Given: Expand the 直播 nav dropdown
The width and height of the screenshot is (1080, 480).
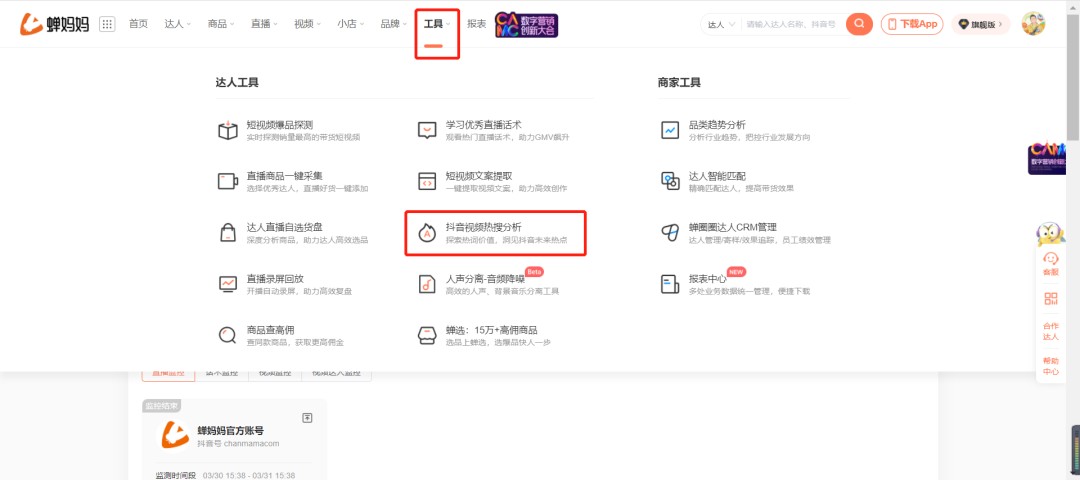Looking at the screenshot, I should (264, 24).
